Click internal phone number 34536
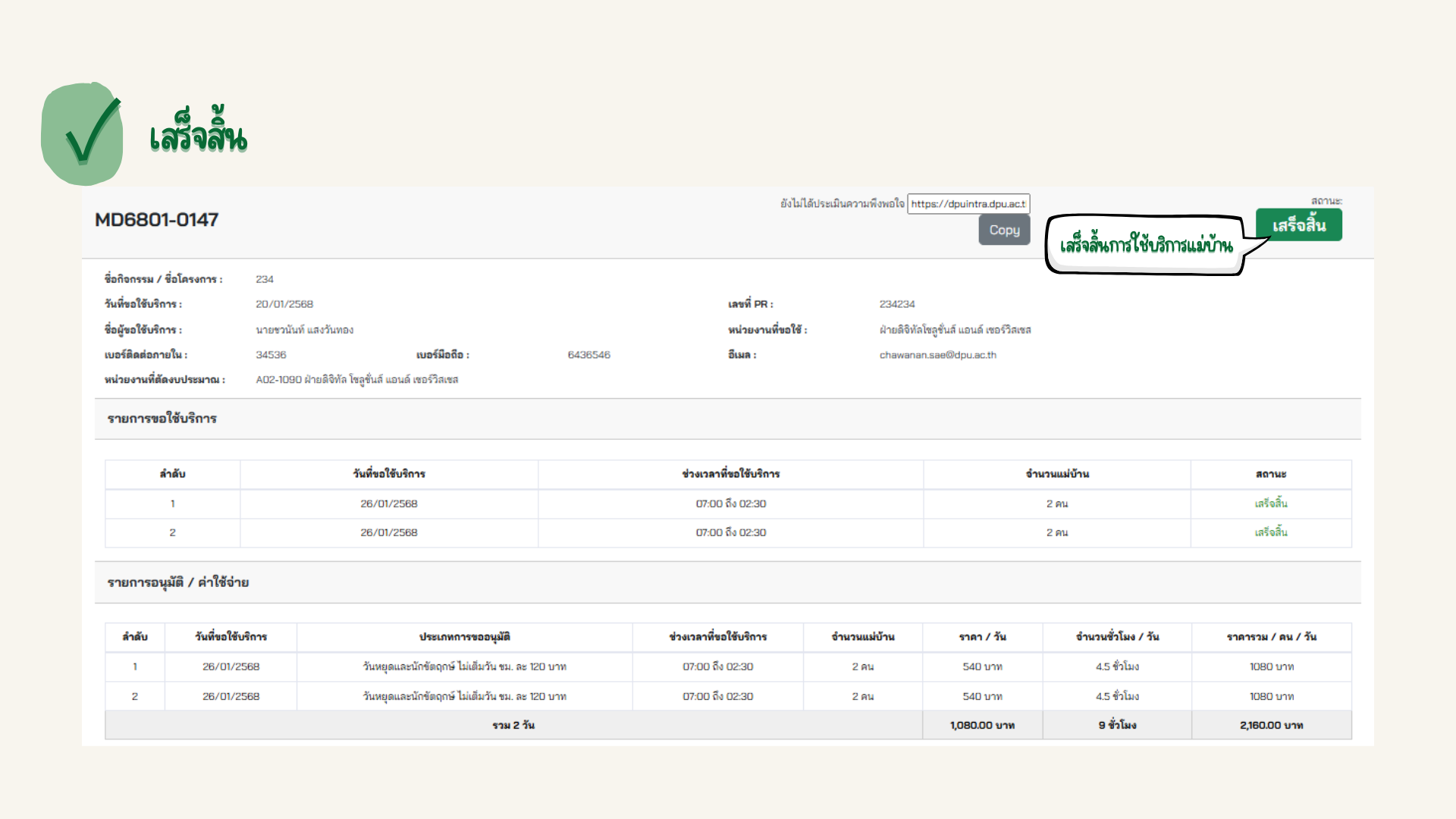Screen dimensions: 1456x819 tap(271, 355)
